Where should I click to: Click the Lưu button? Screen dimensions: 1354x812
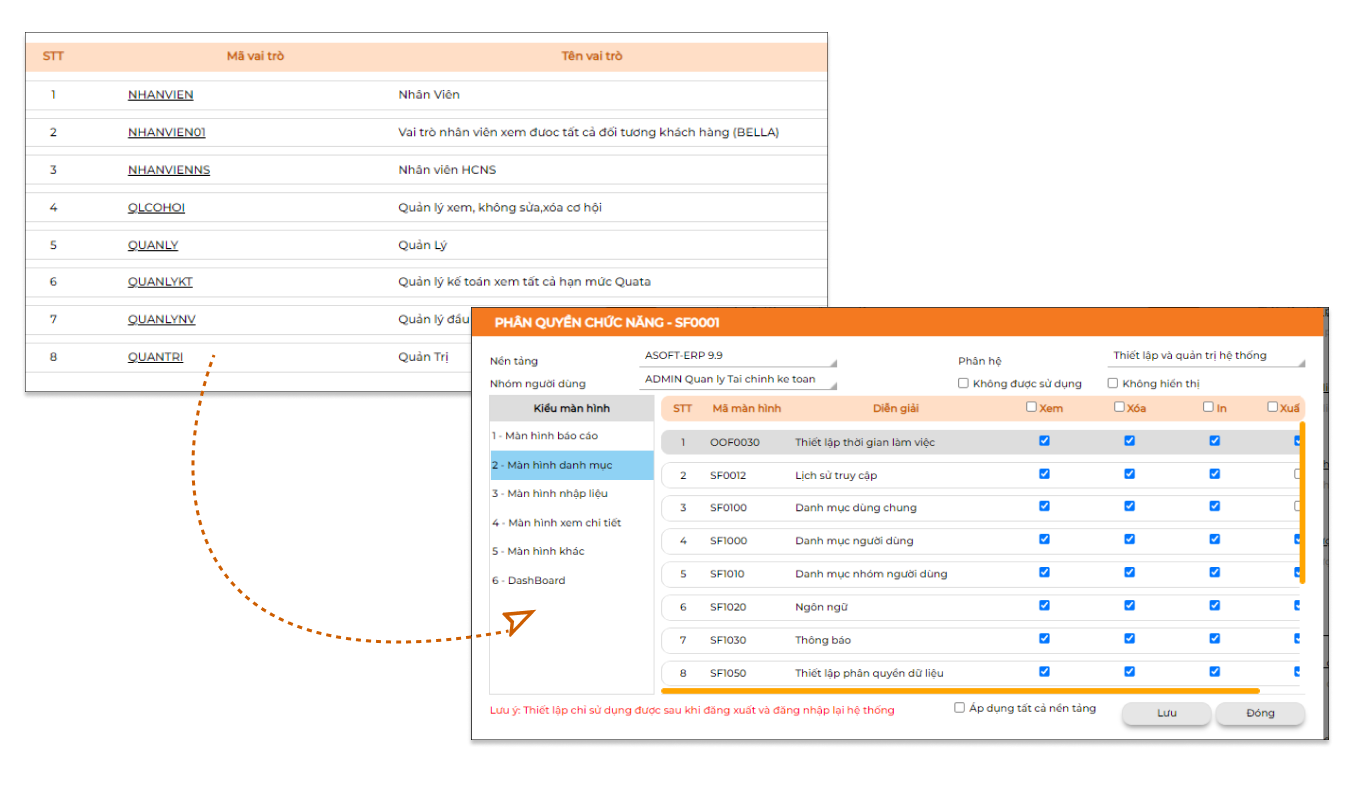(1166, 714)
